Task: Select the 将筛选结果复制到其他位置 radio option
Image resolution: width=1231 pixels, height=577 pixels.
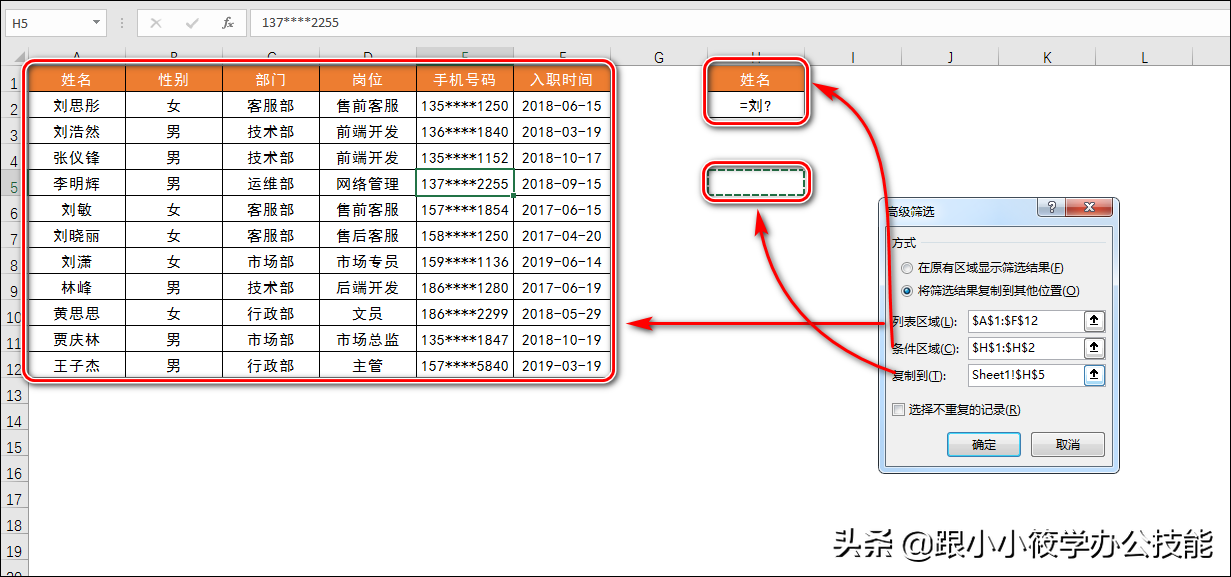Action: tap(907, 291)
